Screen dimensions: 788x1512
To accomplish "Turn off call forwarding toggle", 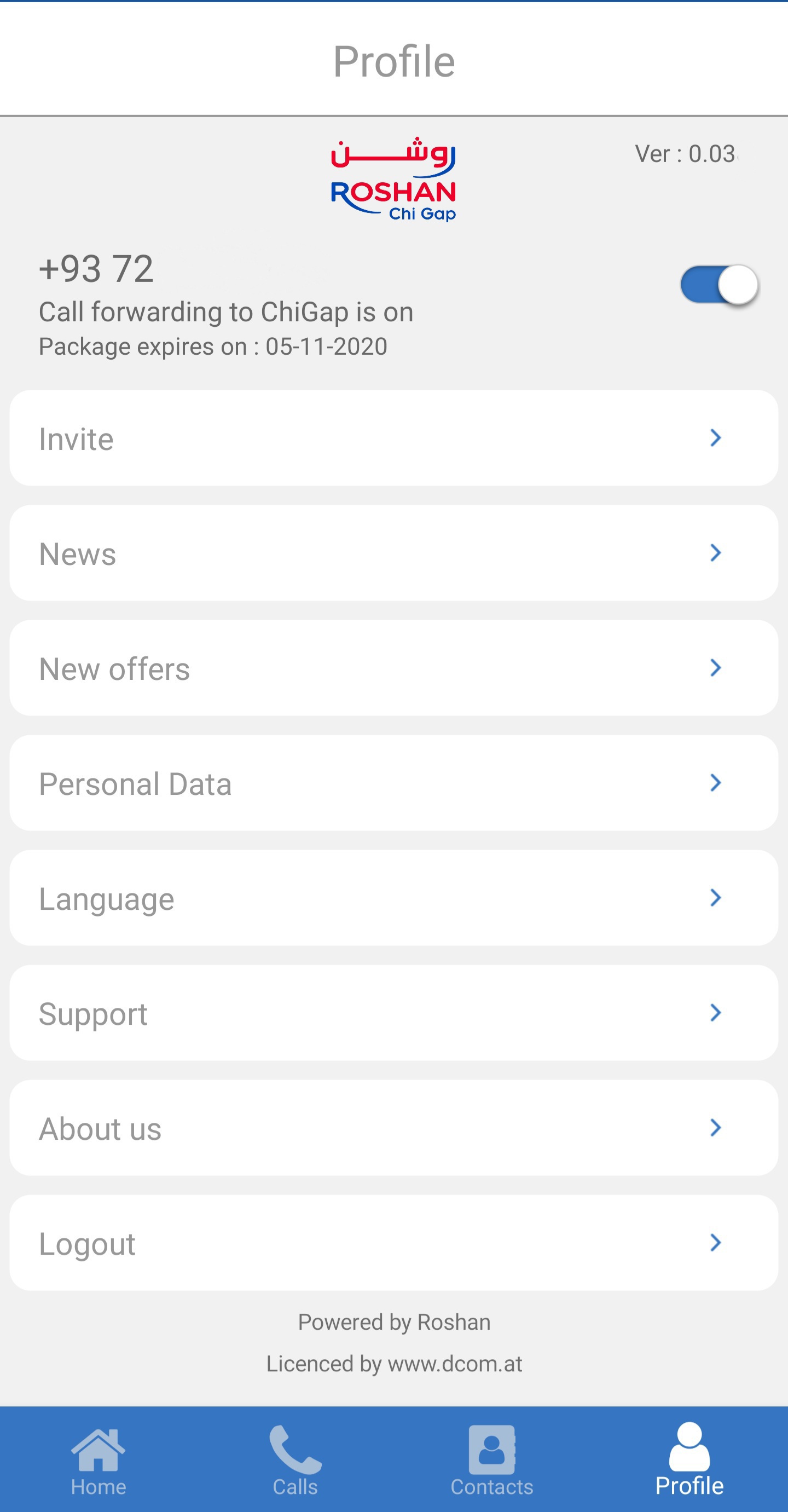I will click(x=719, y=285).
